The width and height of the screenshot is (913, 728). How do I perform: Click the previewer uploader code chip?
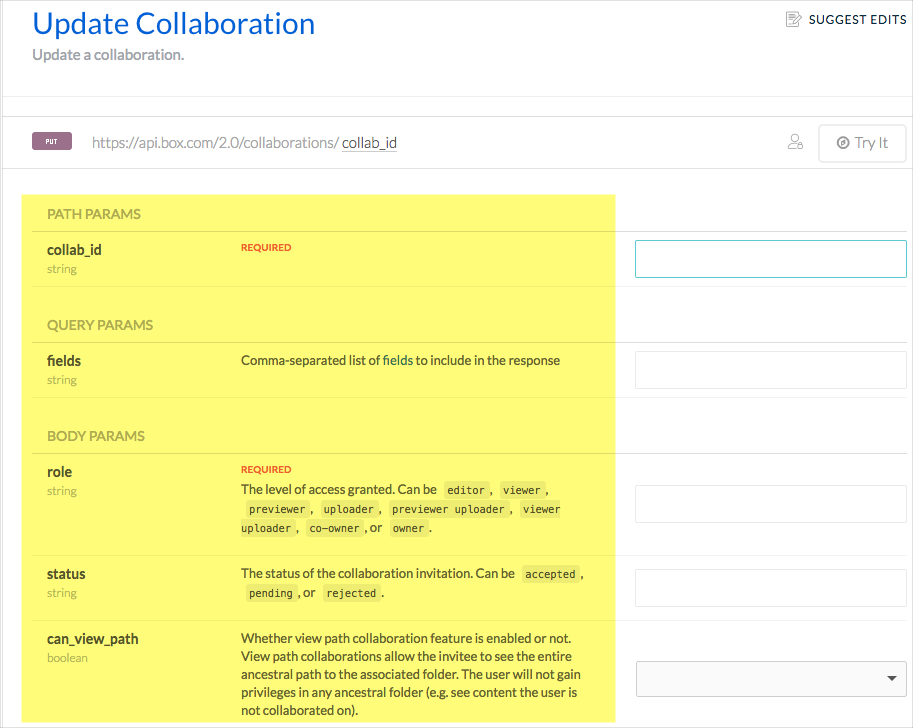[448, 509]
